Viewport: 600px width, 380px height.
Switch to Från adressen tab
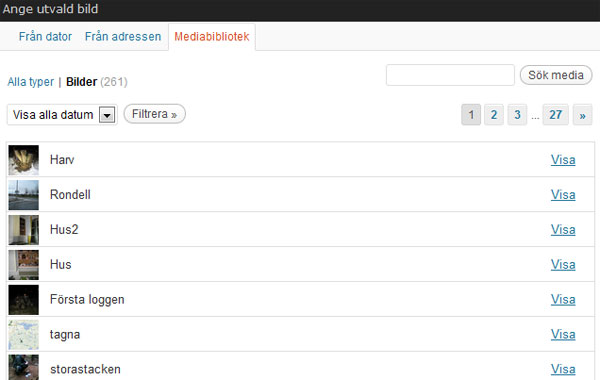123,36
